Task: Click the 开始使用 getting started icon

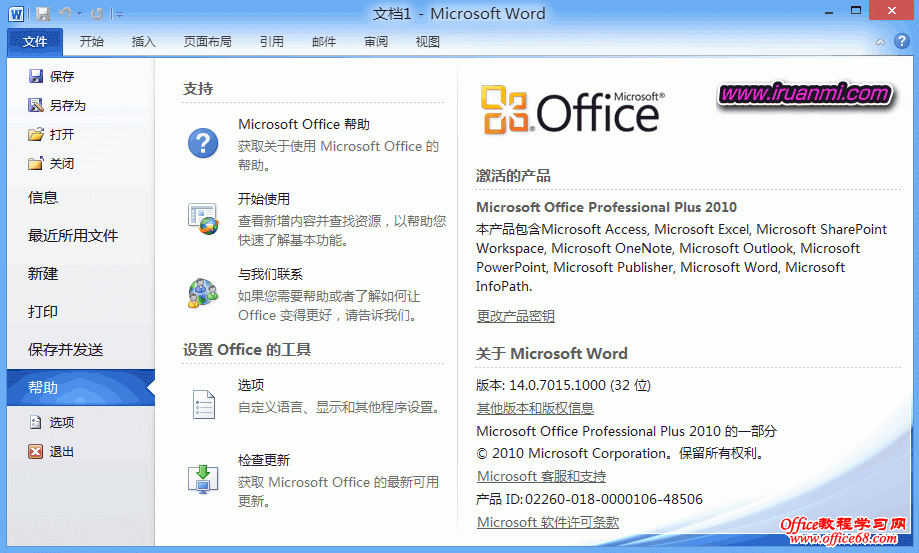Action: [203, 218]
